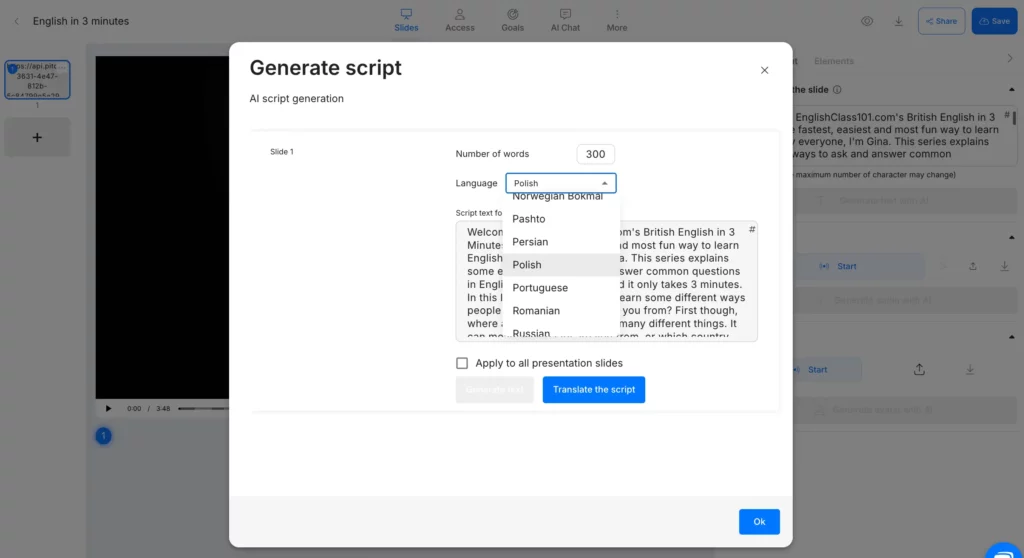Add a new slide with plus button
This screenshot has width=1024, height=558.
click(37, 137)
